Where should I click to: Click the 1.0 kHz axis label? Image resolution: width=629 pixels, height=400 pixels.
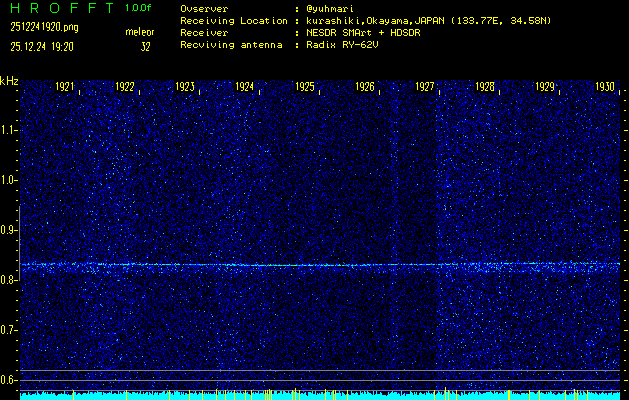point(8,180)
